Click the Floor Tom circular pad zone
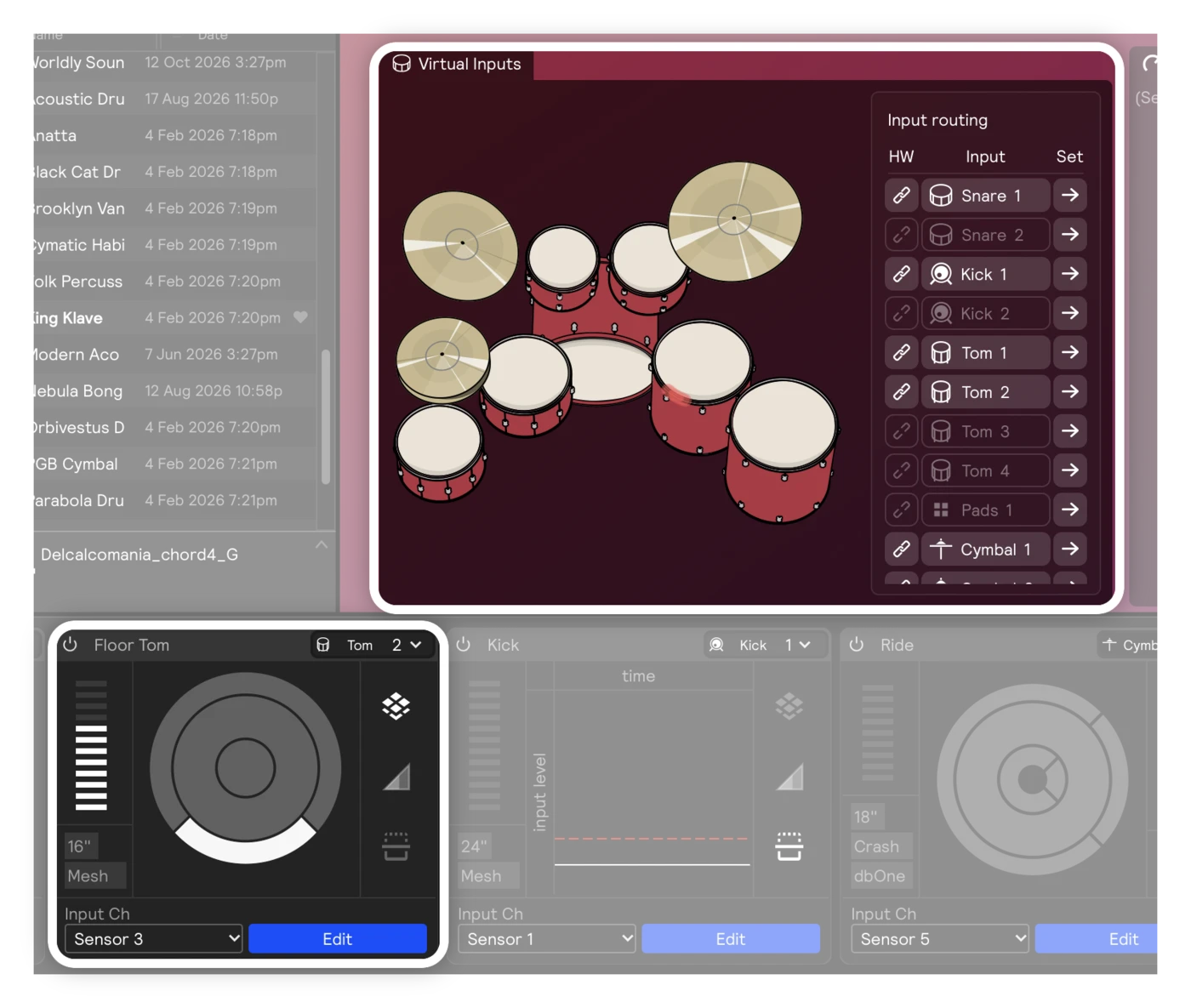The image size is (1191, 1008). tap(245, 768)
